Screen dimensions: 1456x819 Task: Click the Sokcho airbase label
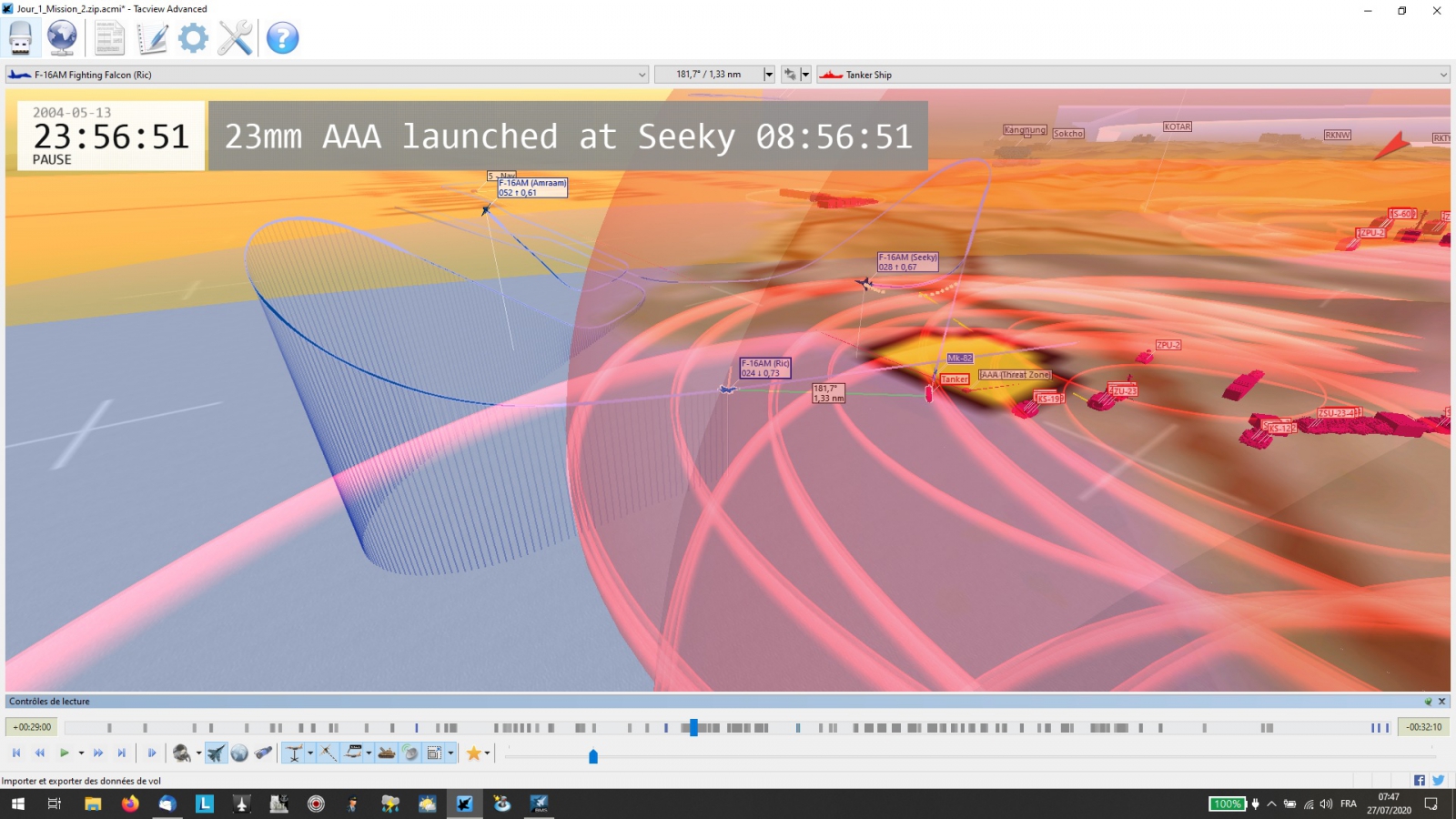[x=1068, y=134]
